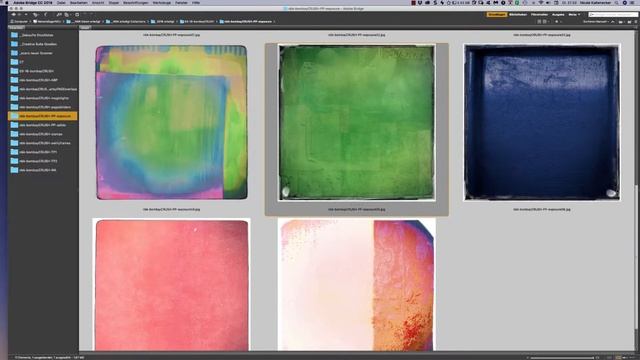The width and height of the screenshot is (640, 360).
Task: Click the get photos from camera icon
Action: 59,15
